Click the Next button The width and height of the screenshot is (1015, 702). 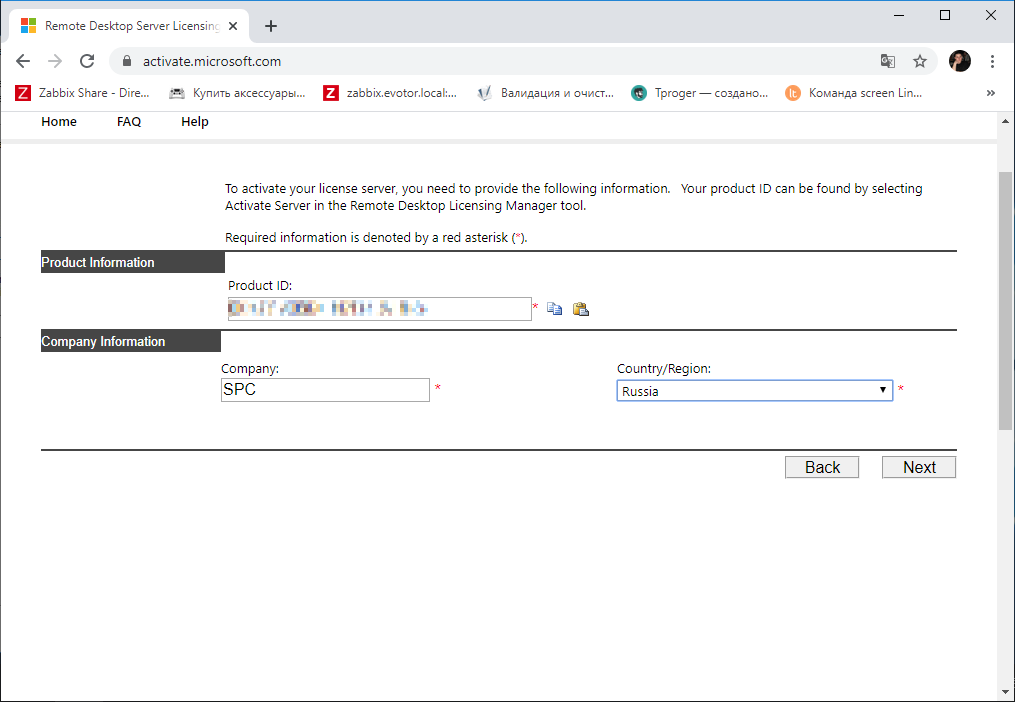point(919,467)
